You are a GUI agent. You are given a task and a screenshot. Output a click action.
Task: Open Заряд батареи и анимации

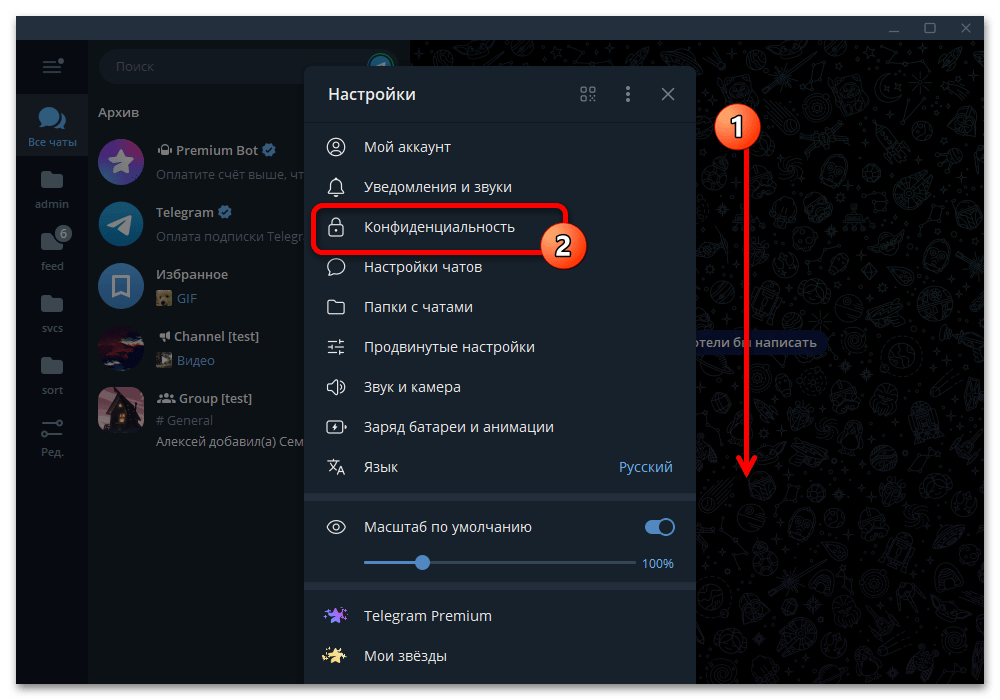click(499, 427)
